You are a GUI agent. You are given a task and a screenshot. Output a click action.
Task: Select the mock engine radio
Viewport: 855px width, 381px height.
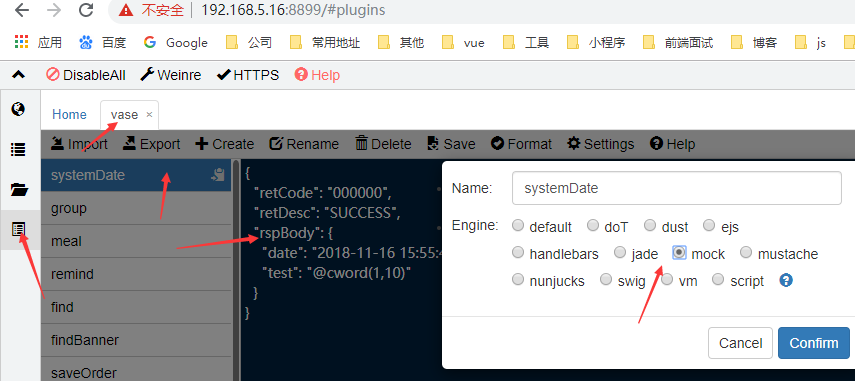coord(679,252)
